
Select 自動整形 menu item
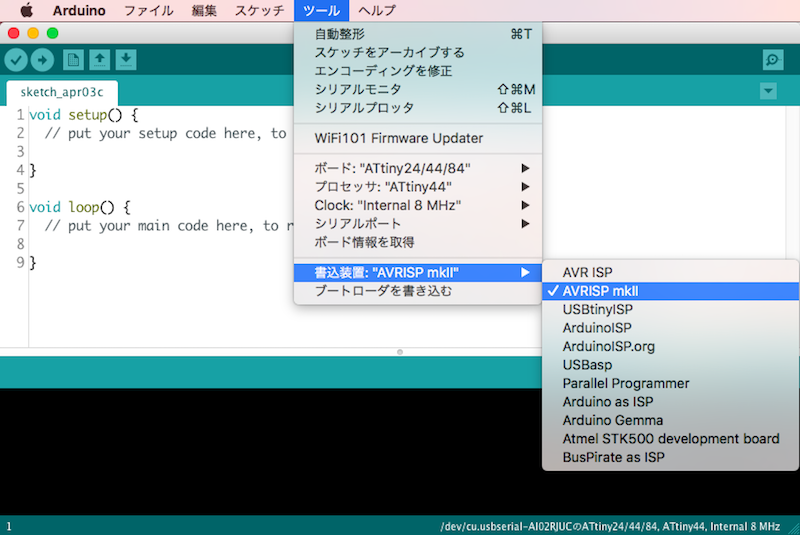(417, 34)
